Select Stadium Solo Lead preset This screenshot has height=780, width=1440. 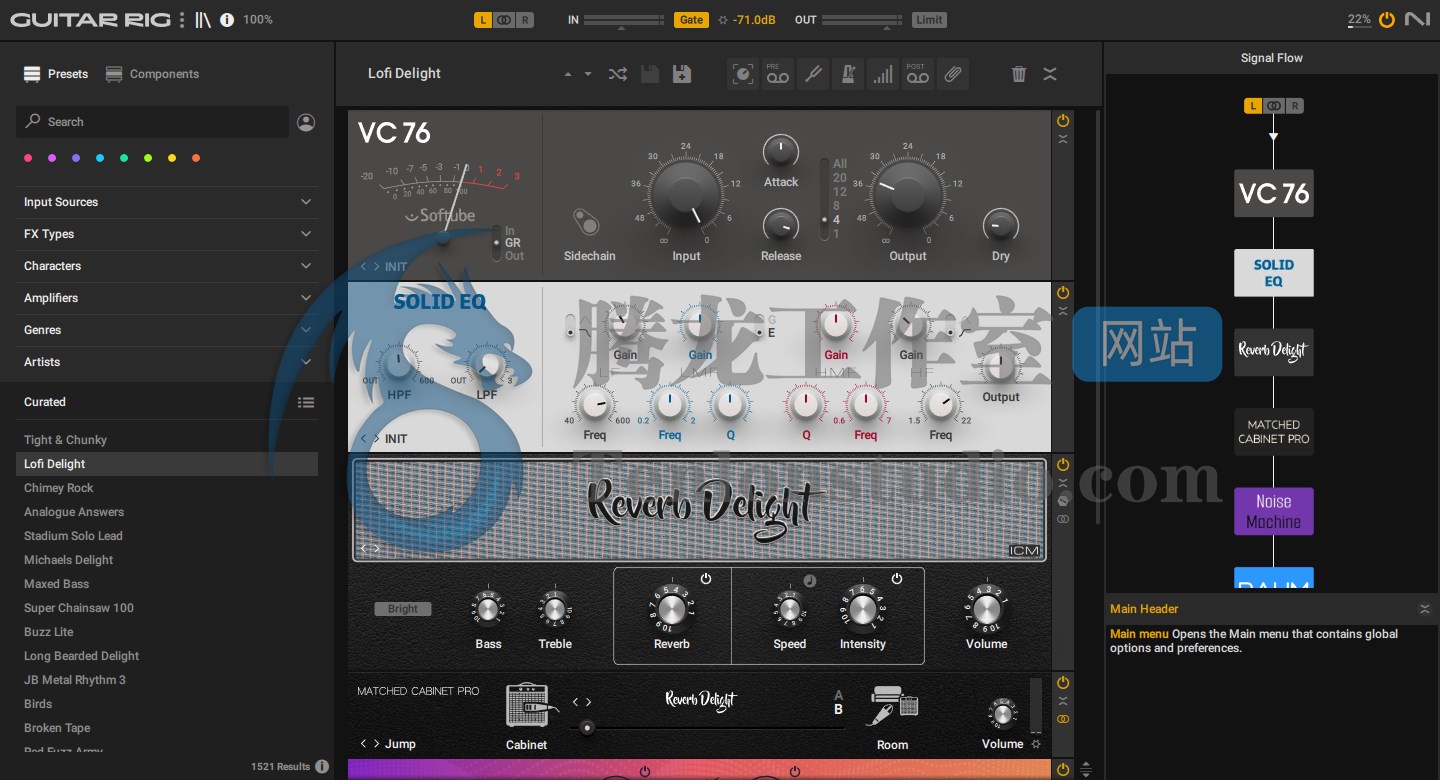pyautogui.click(x=167, y=536)
